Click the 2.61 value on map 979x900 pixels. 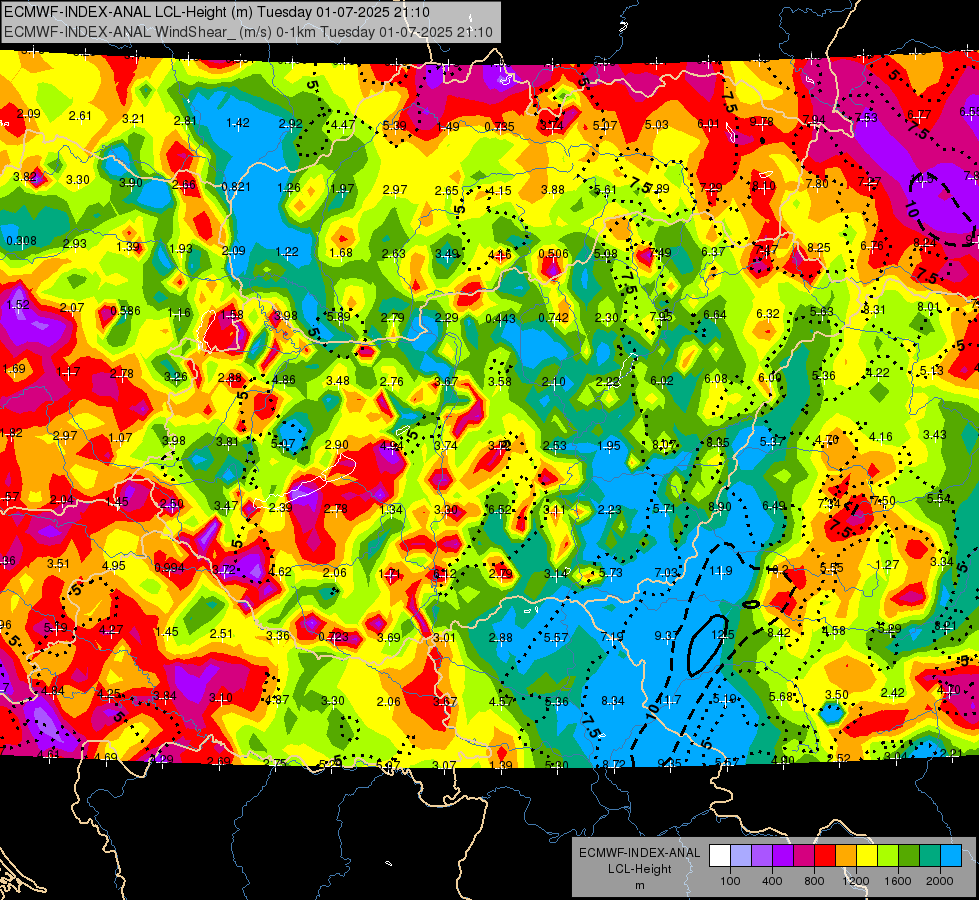pos(80,116)
